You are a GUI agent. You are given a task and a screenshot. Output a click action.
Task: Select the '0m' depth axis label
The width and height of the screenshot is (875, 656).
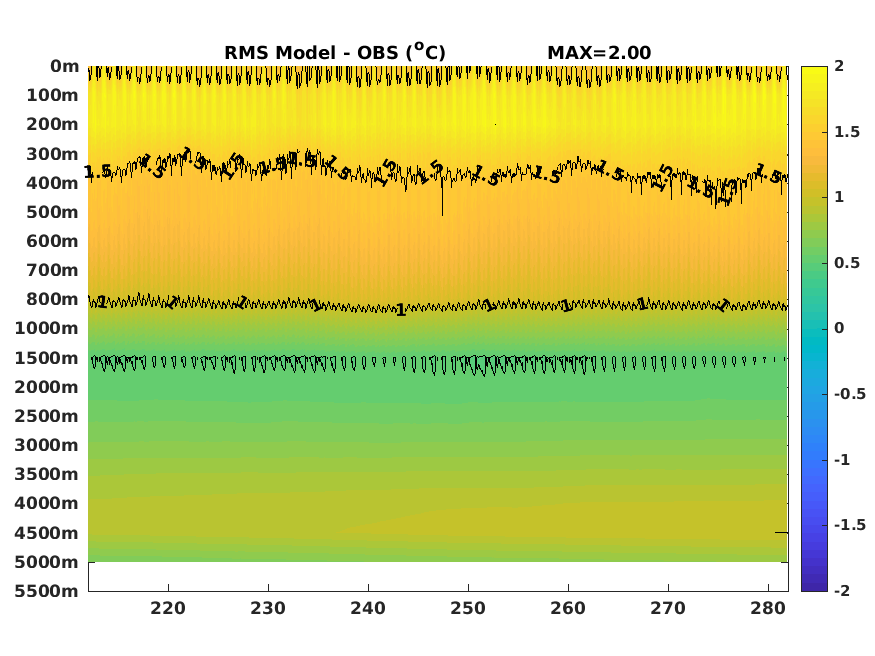coord(65,66)
